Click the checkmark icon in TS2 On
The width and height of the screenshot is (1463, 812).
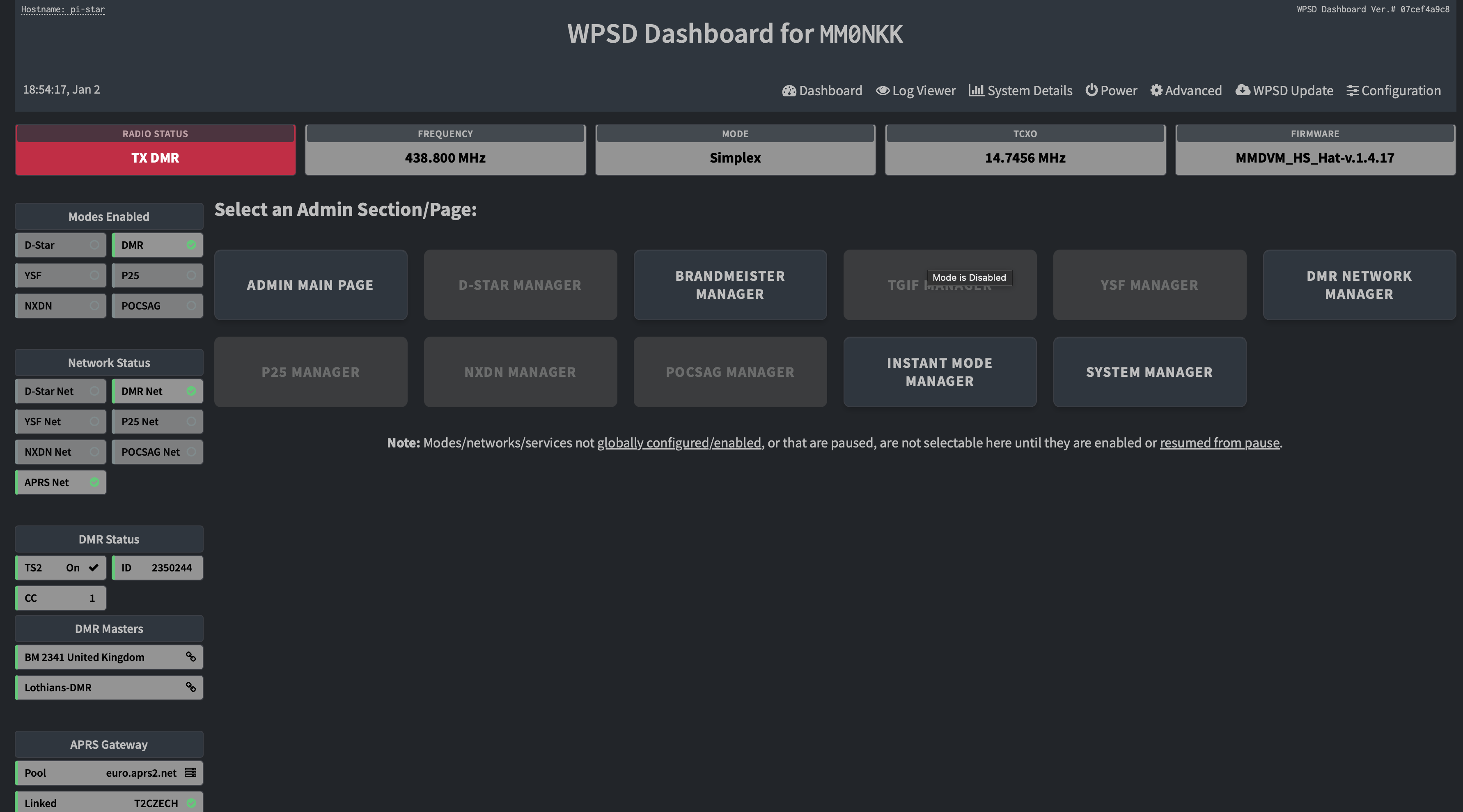pos(94,567)
